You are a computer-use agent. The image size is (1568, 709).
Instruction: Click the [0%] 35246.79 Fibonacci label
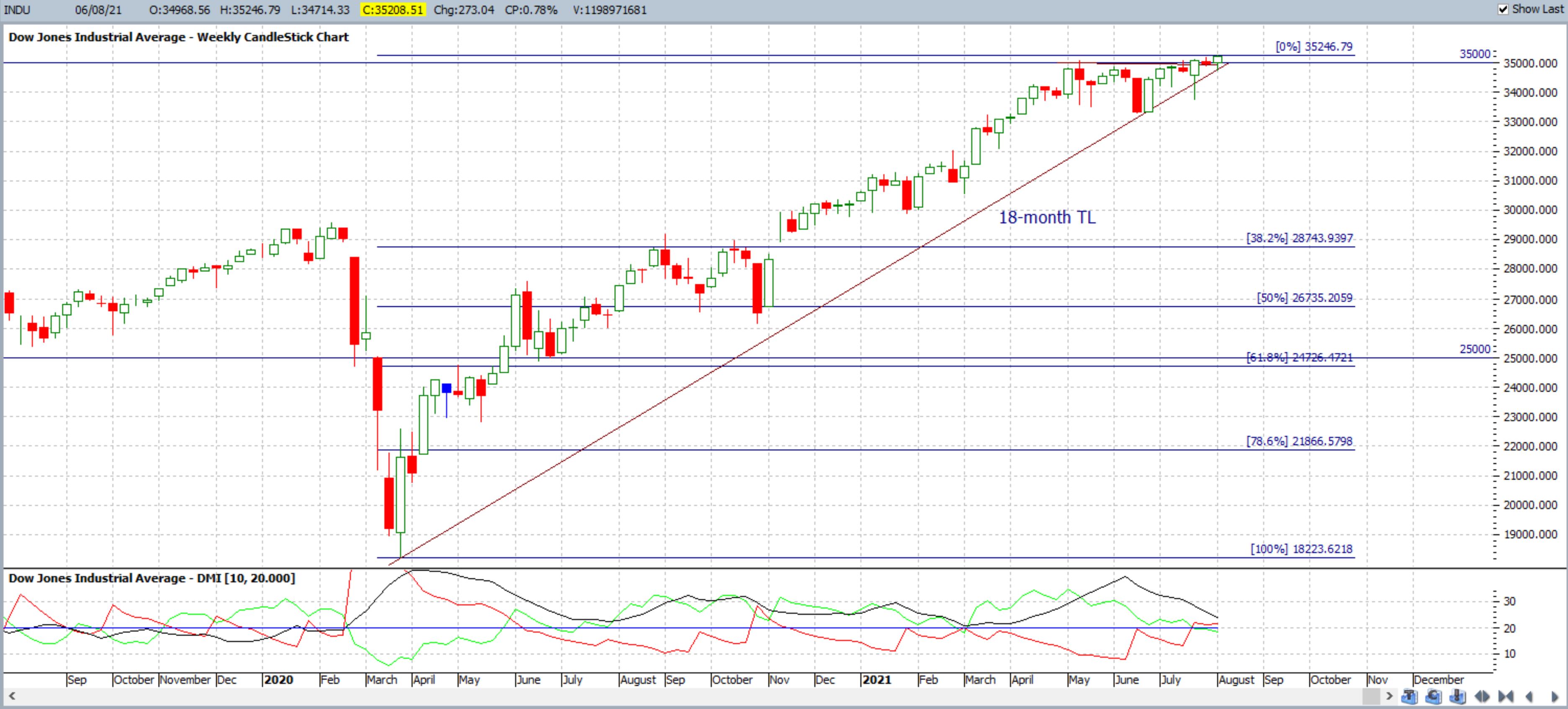tap(1314, 46)
